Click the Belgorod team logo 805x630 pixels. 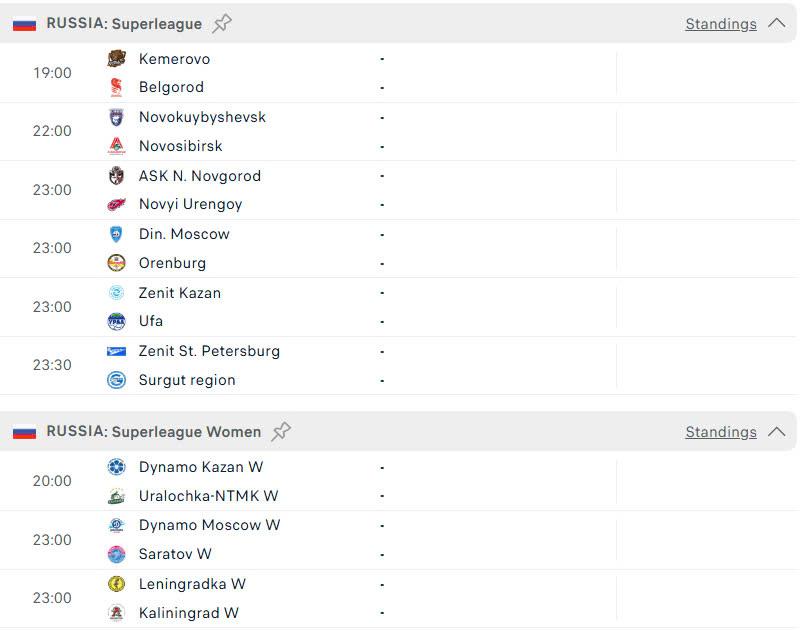click(117, 87)
